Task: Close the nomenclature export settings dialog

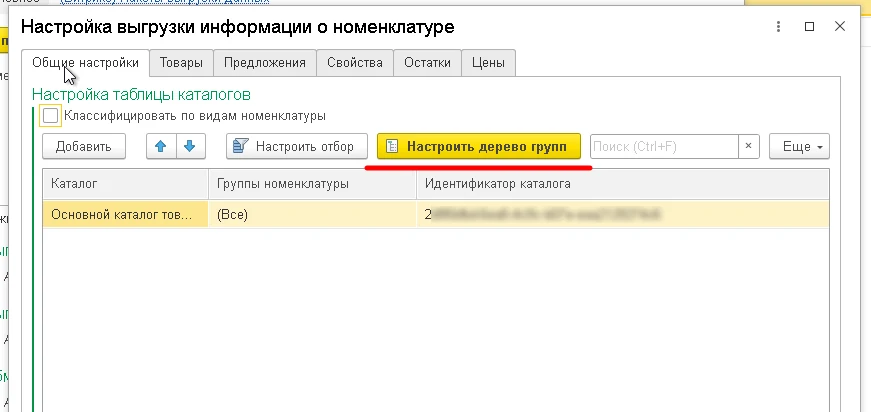Action: 839,26
